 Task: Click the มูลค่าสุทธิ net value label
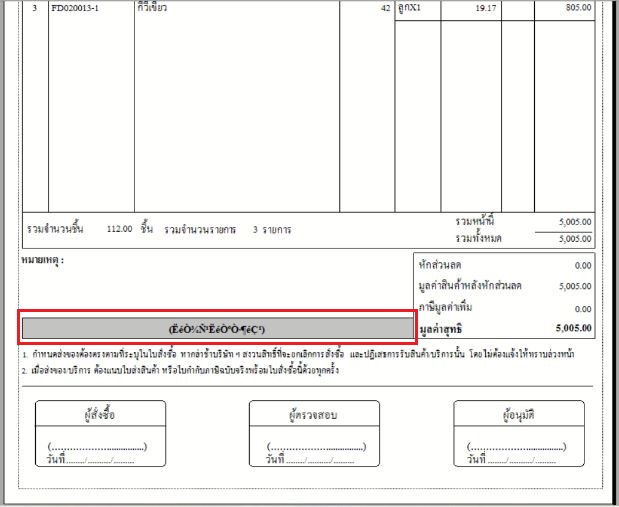[x=445, y=327]
